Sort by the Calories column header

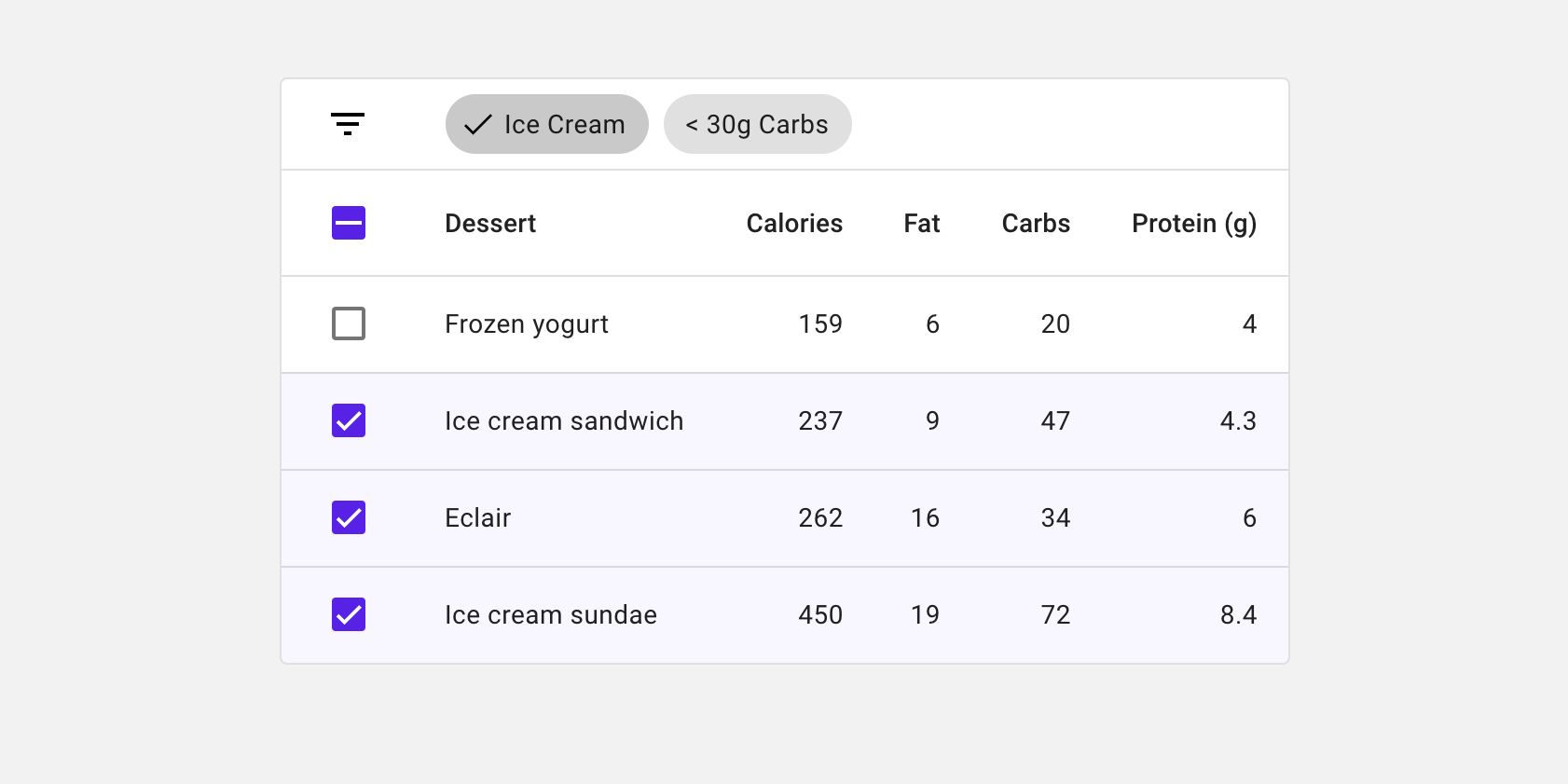click(794, 224)
